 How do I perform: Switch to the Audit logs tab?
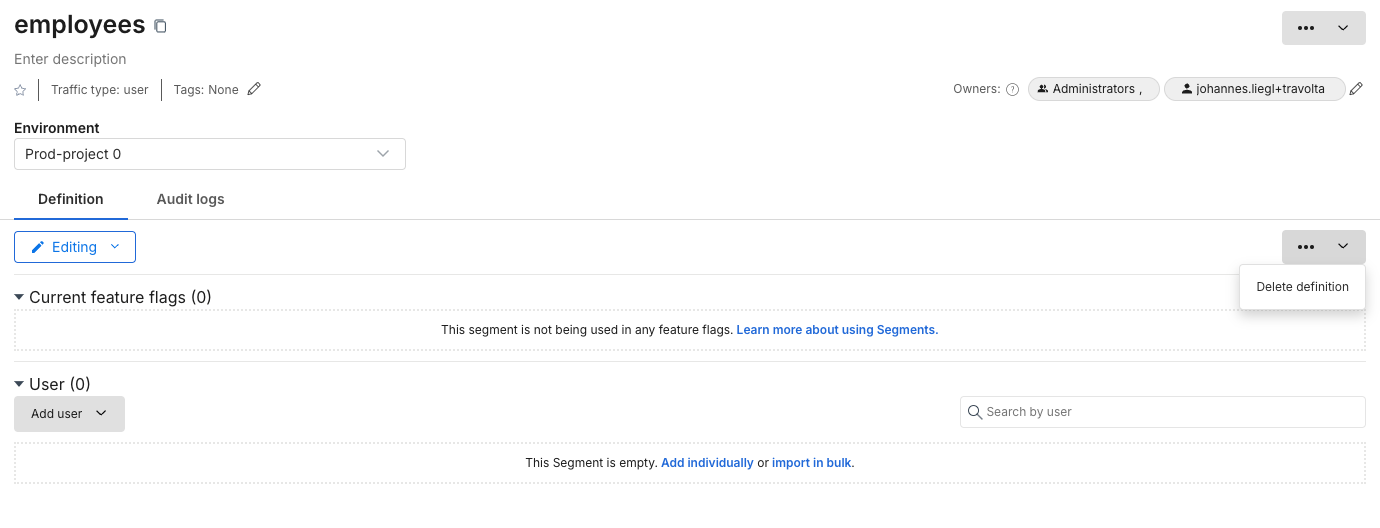pos(190,199)
